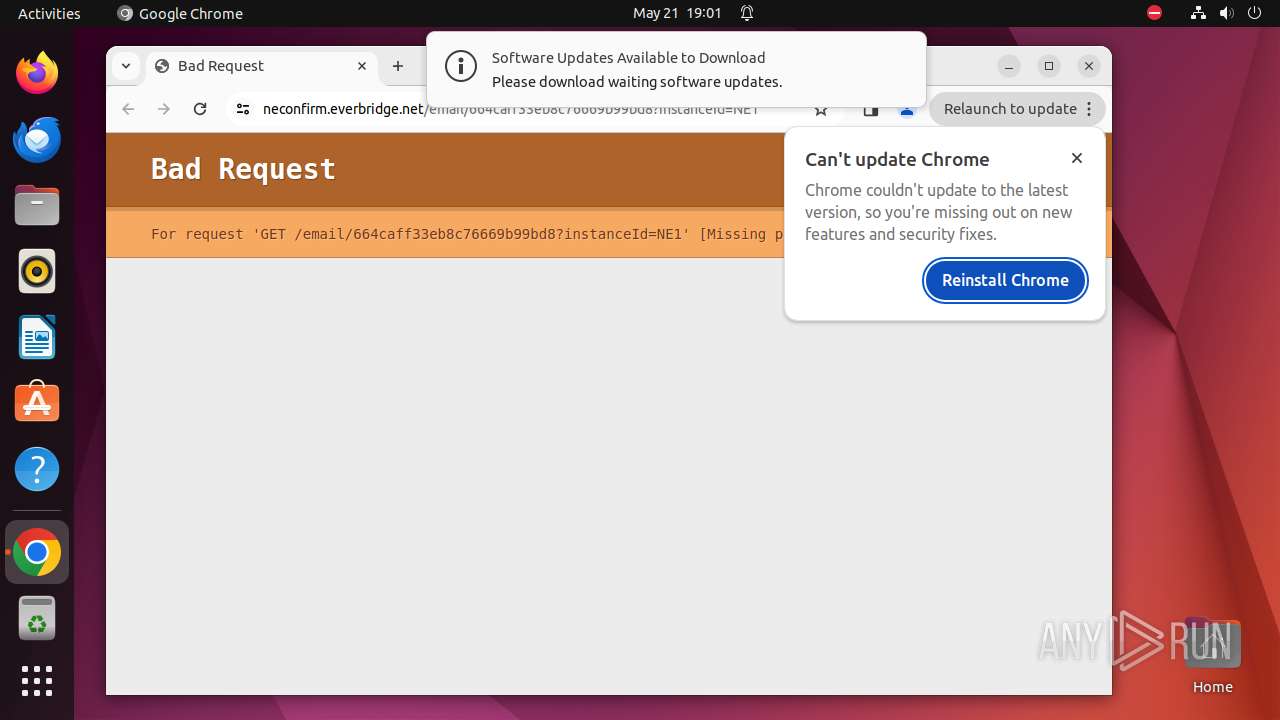
Task: Launch Rhythmbox music player
Action: [x=37, y=271]
